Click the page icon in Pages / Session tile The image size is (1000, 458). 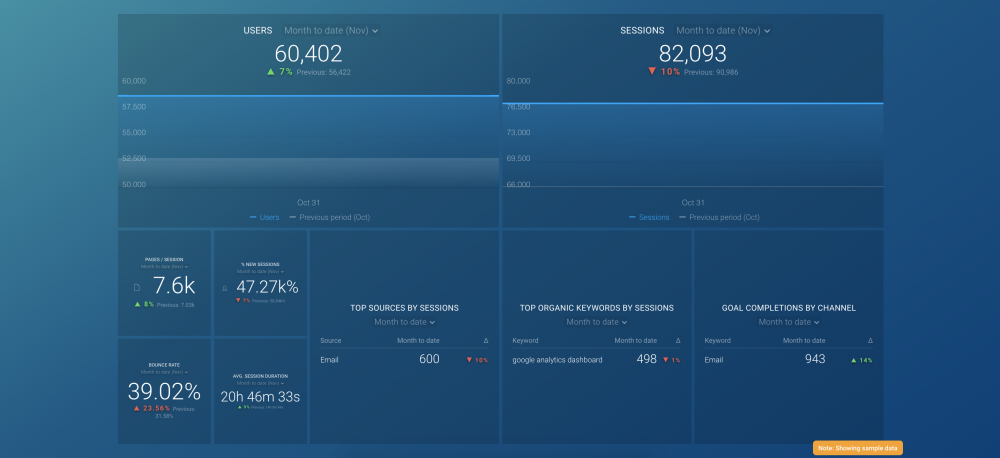[x=137, y=288]
